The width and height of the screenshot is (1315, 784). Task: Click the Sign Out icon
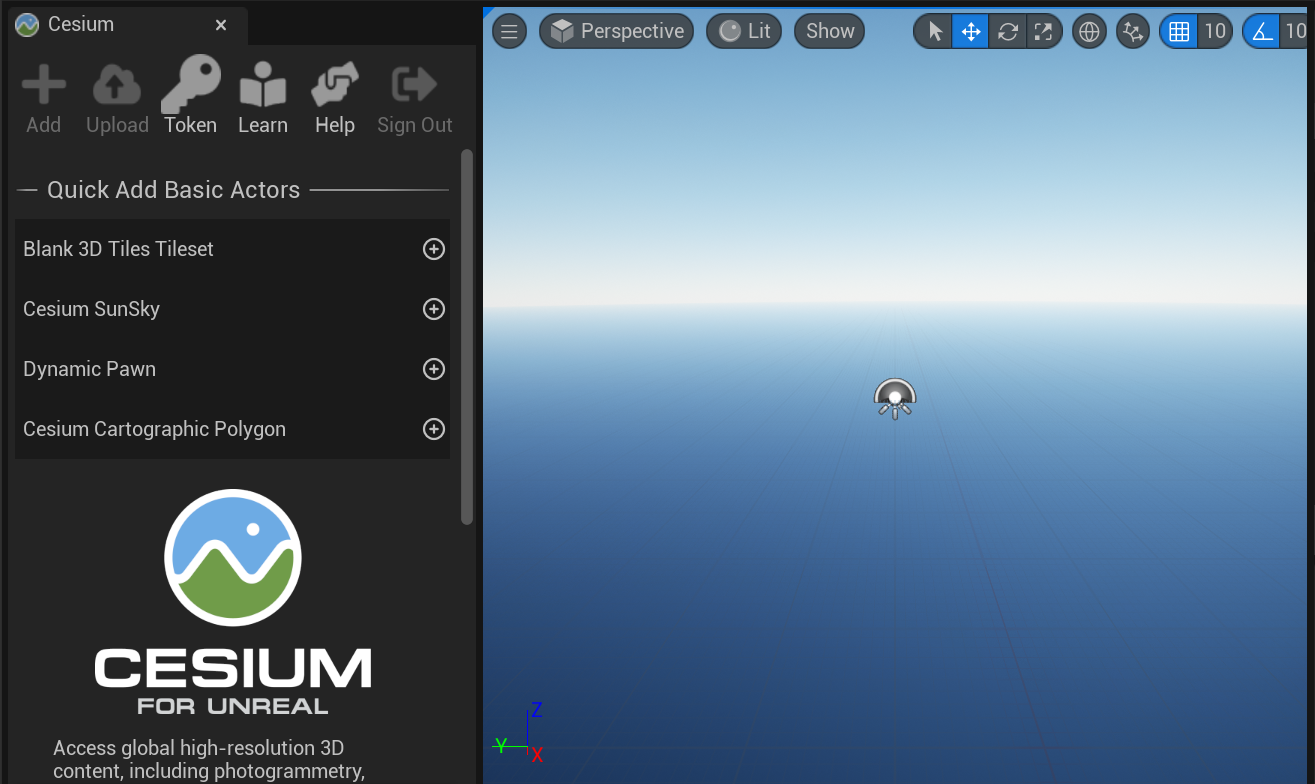pyautogui.click(x=414, y=86)
